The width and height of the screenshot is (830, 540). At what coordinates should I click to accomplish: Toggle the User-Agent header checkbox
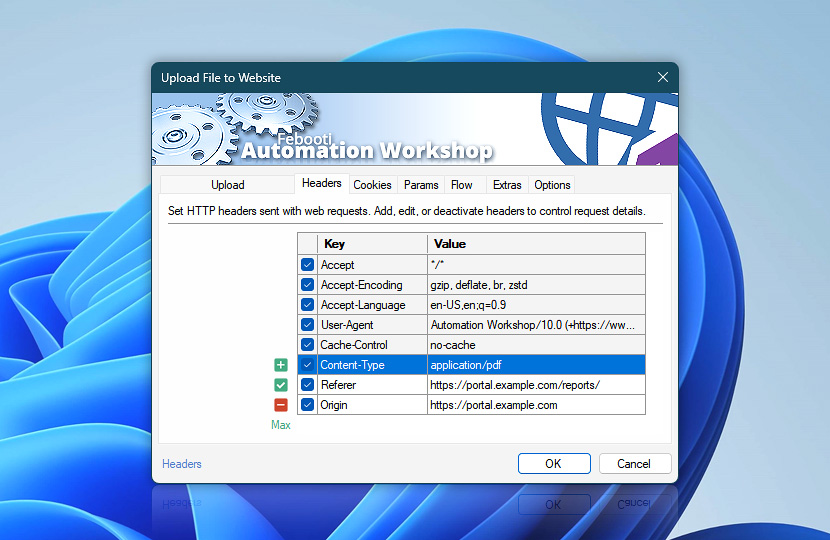[x=308, y=325]
